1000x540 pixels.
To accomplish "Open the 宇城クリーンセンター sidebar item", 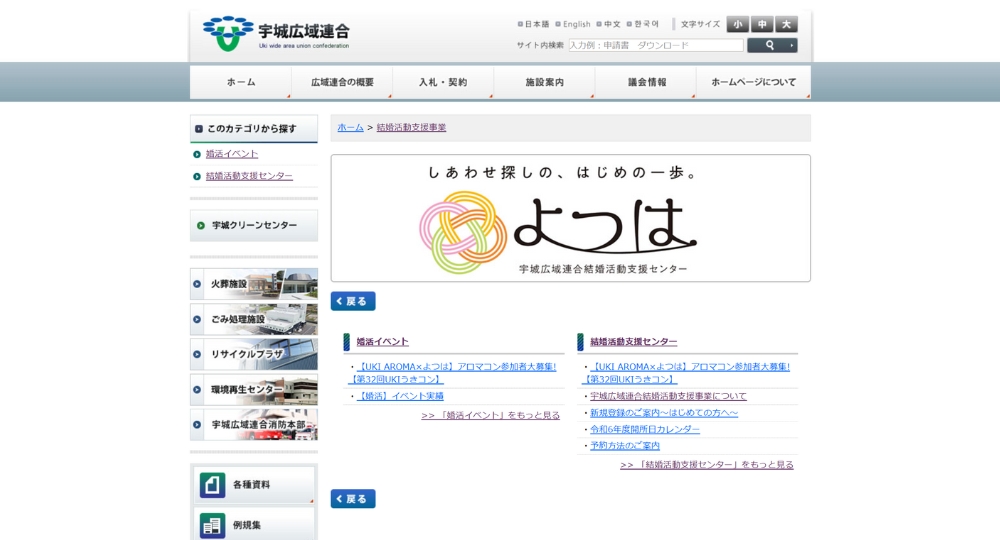I will (x=254, y=226).
